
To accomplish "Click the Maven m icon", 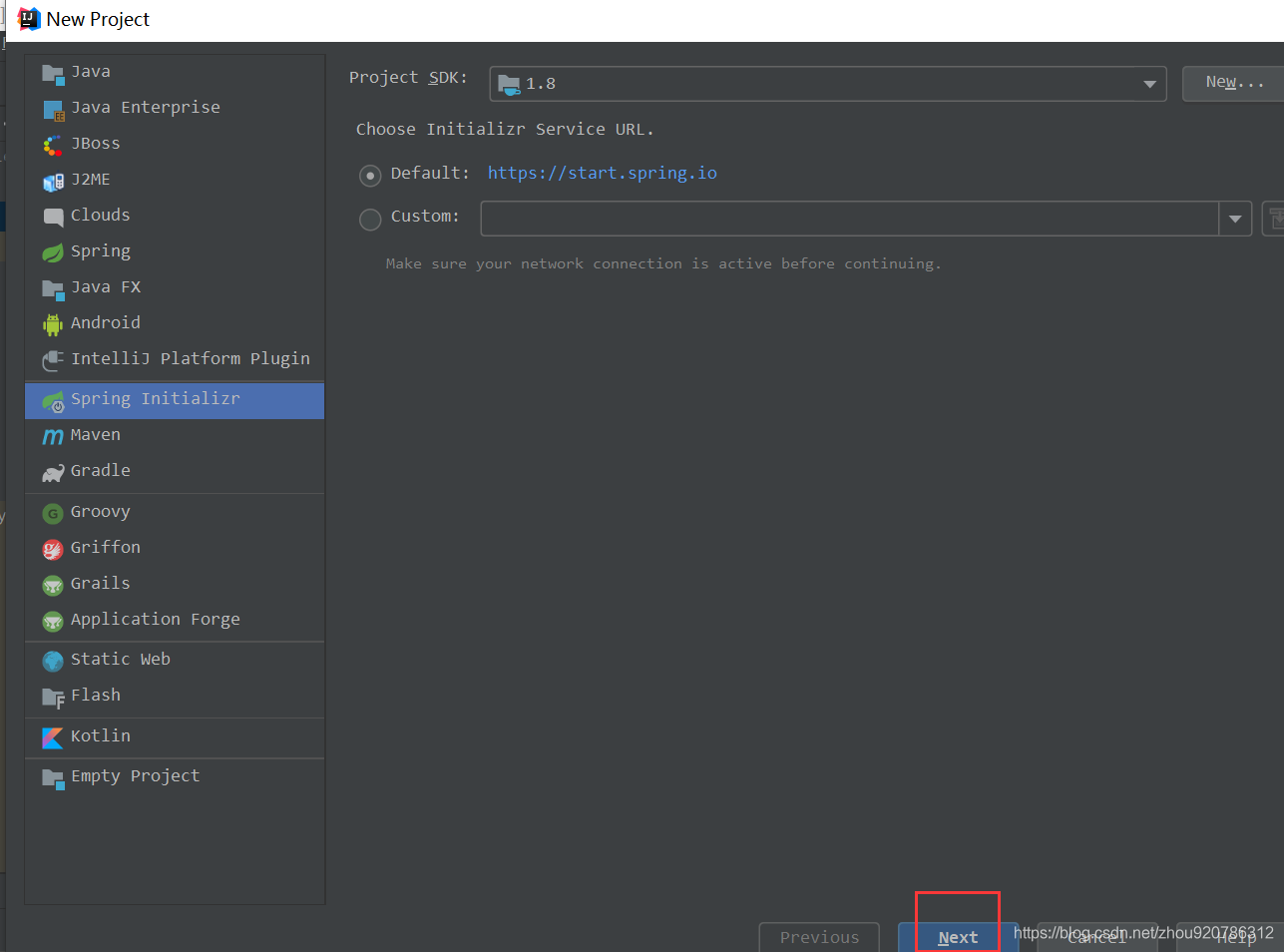I will click(x=53, y=436).
